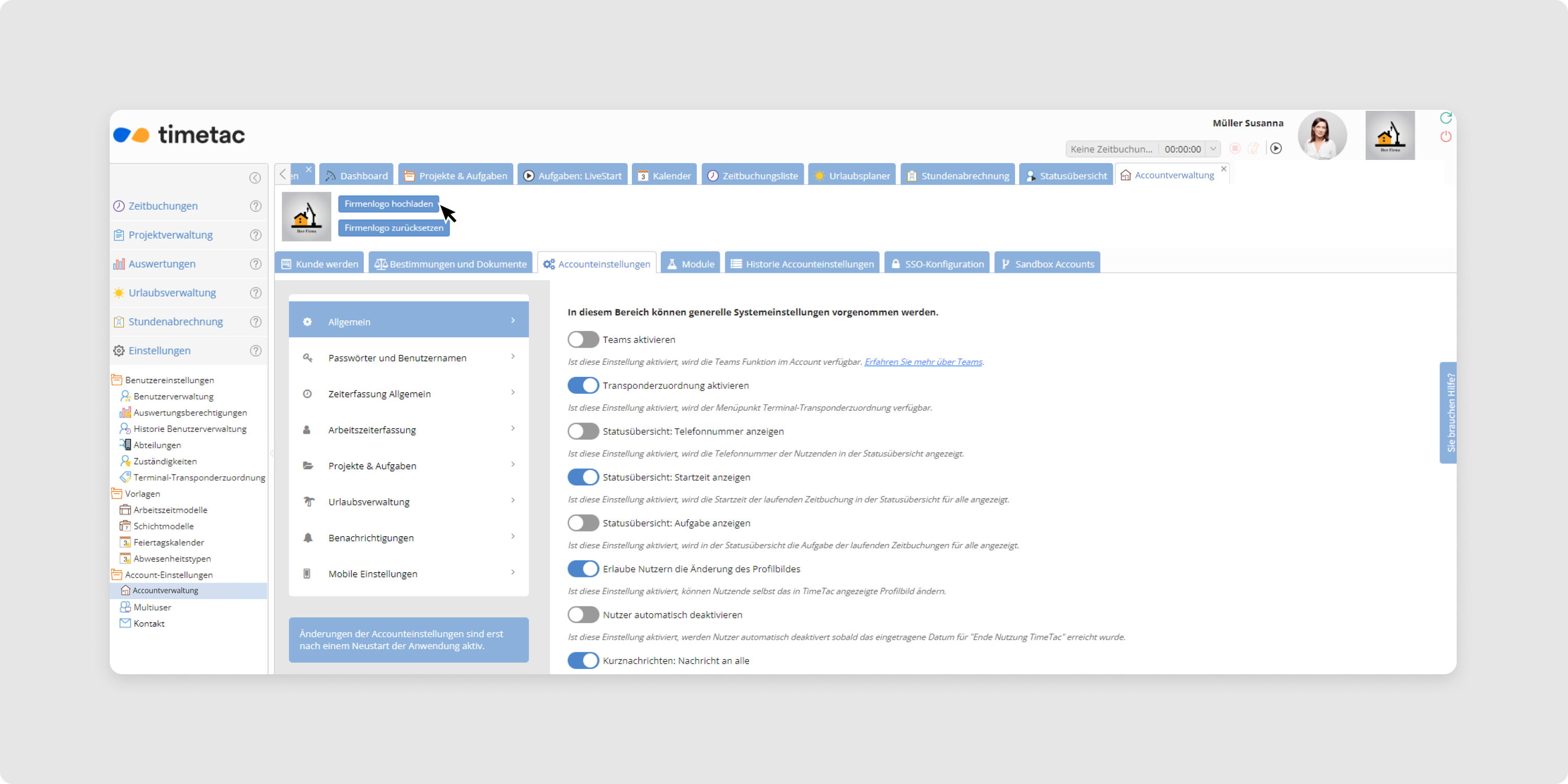1568x784 pixels.
Task: Click the start time tracking play icon
Action: click(1276, 148)
